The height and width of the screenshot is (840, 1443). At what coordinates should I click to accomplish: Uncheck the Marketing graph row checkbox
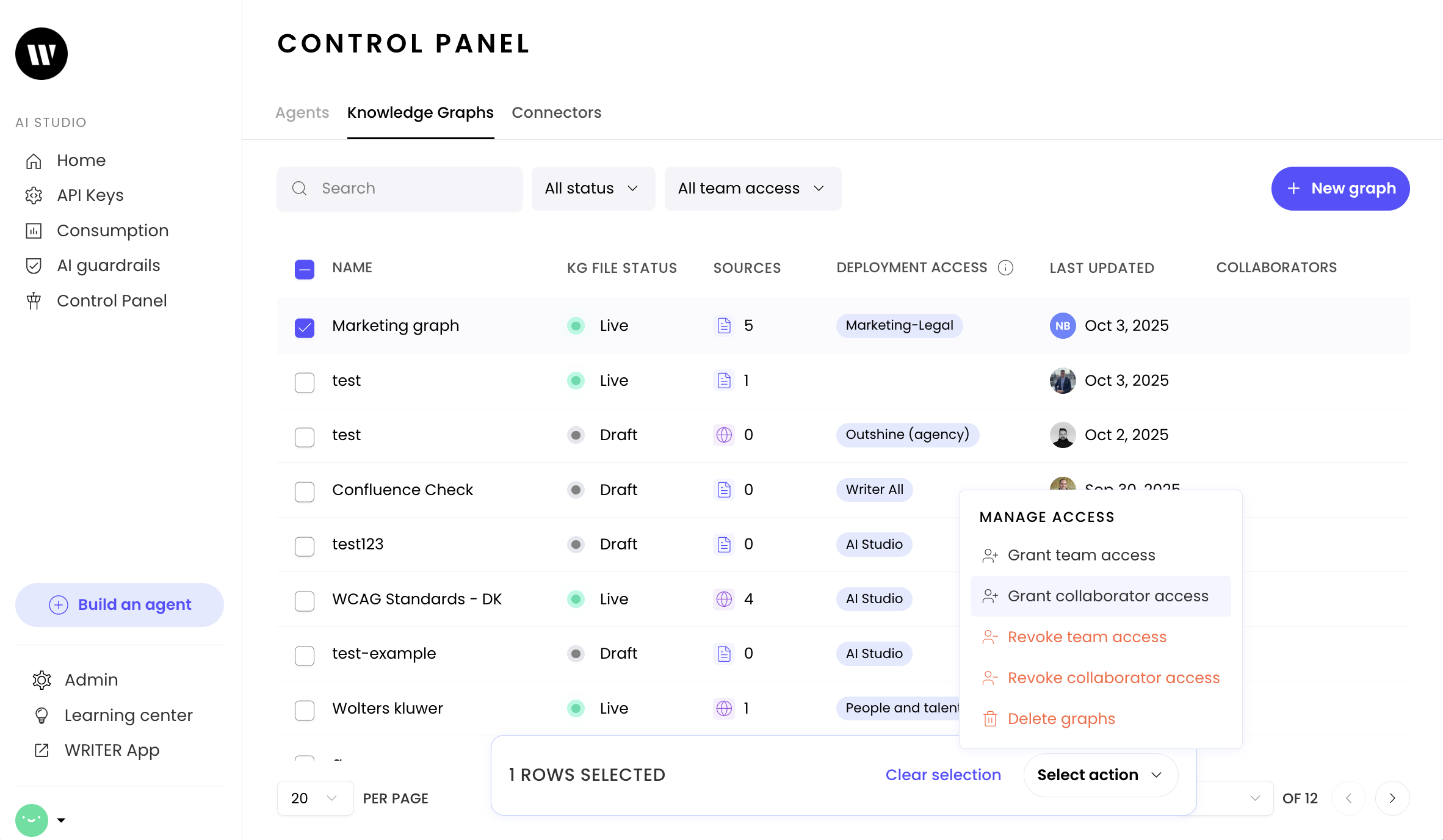tap(305, 328)
